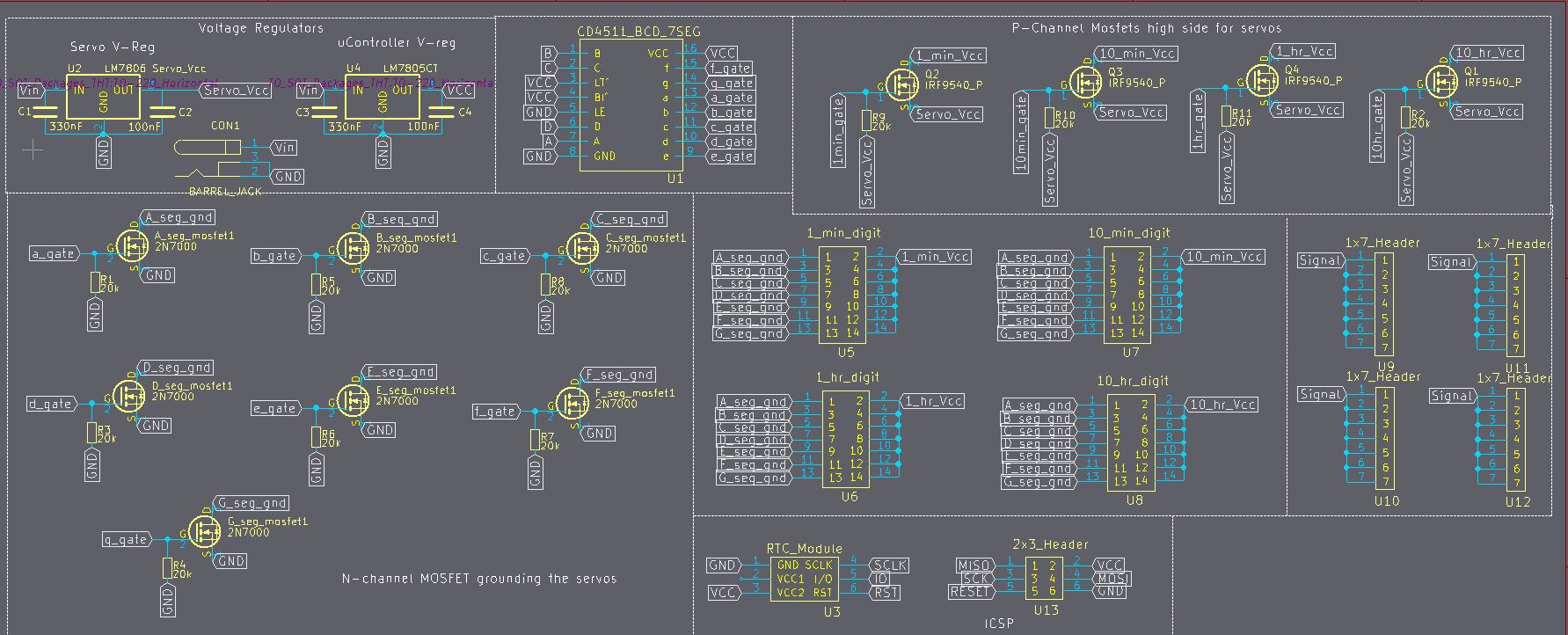The image size is (1568, 635).
Task: Select connector body U8 of 10_hr_digit
Action: [1129, 443]
